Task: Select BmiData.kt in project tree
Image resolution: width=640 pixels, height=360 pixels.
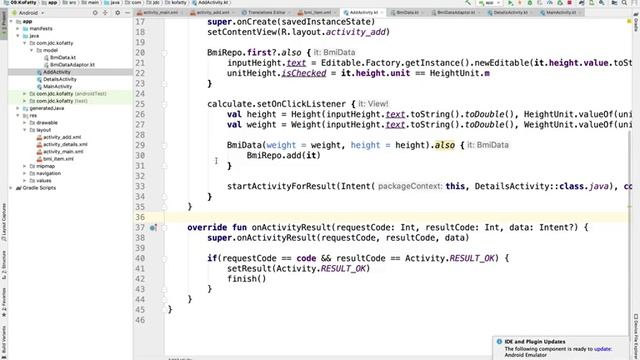Action: coord(63,58)
